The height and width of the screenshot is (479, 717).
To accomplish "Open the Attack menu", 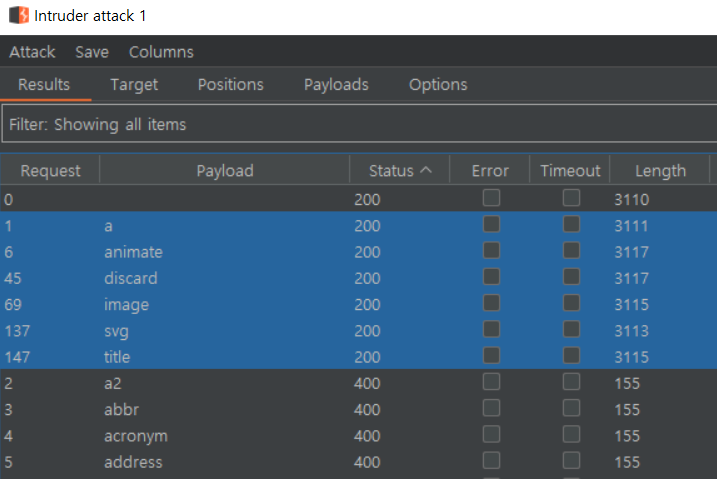I will click(32, 52).
